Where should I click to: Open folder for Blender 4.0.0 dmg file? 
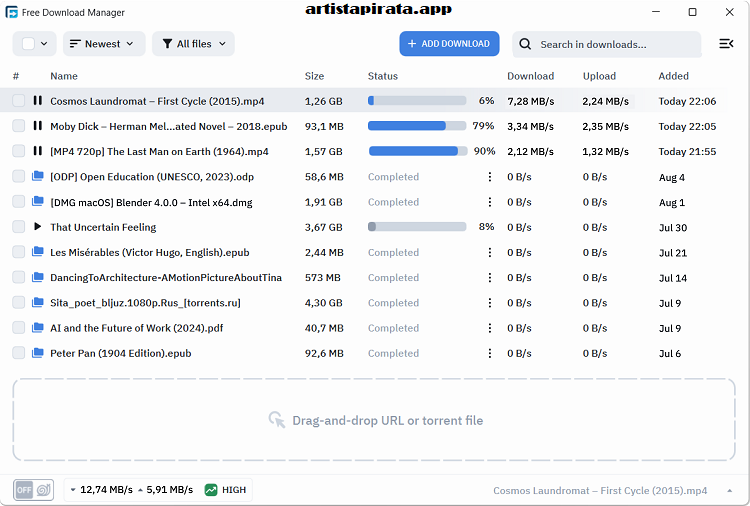click(38, 201)
